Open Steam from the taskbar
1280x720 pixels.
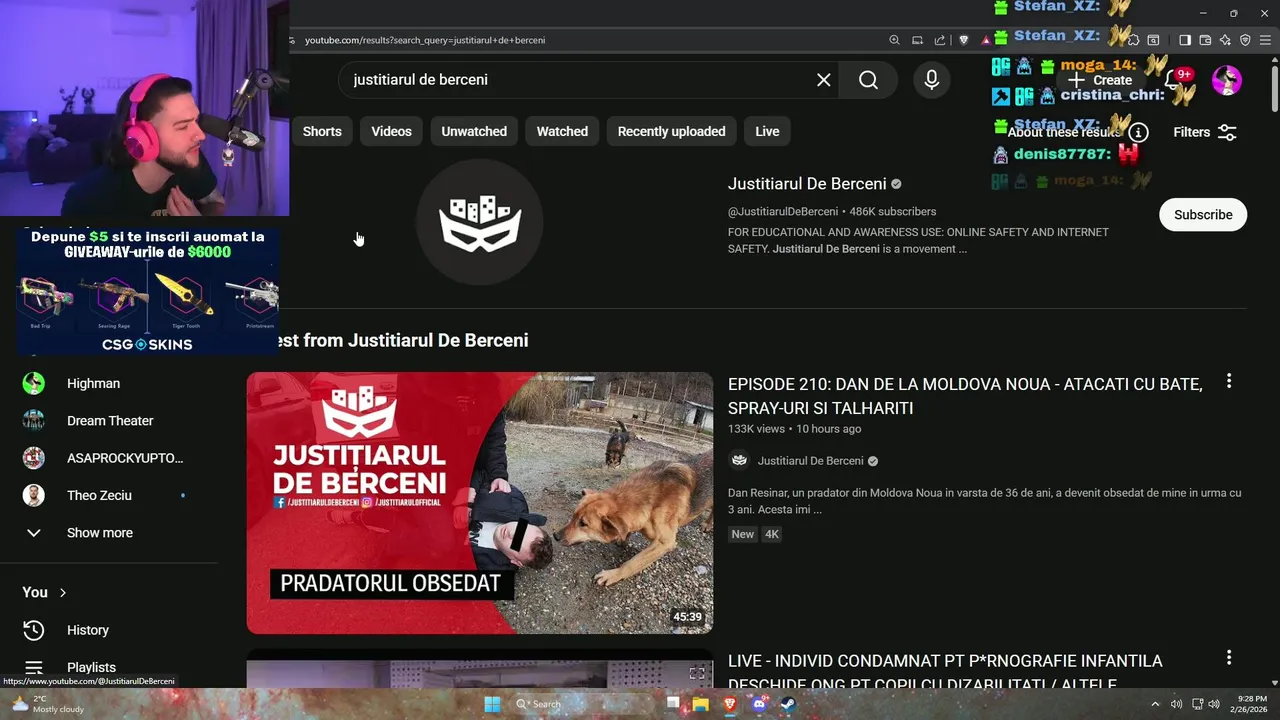(787, 704)
